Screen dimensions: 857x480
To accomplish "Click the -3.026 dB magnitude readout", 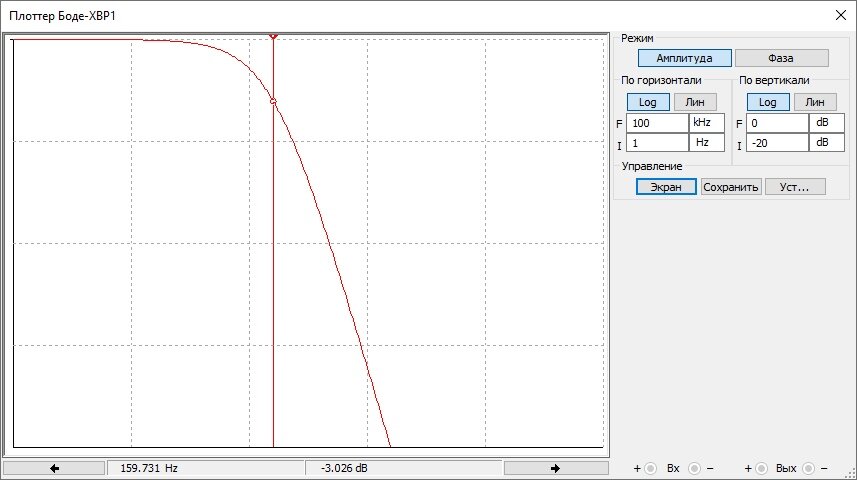I will 344,468.
